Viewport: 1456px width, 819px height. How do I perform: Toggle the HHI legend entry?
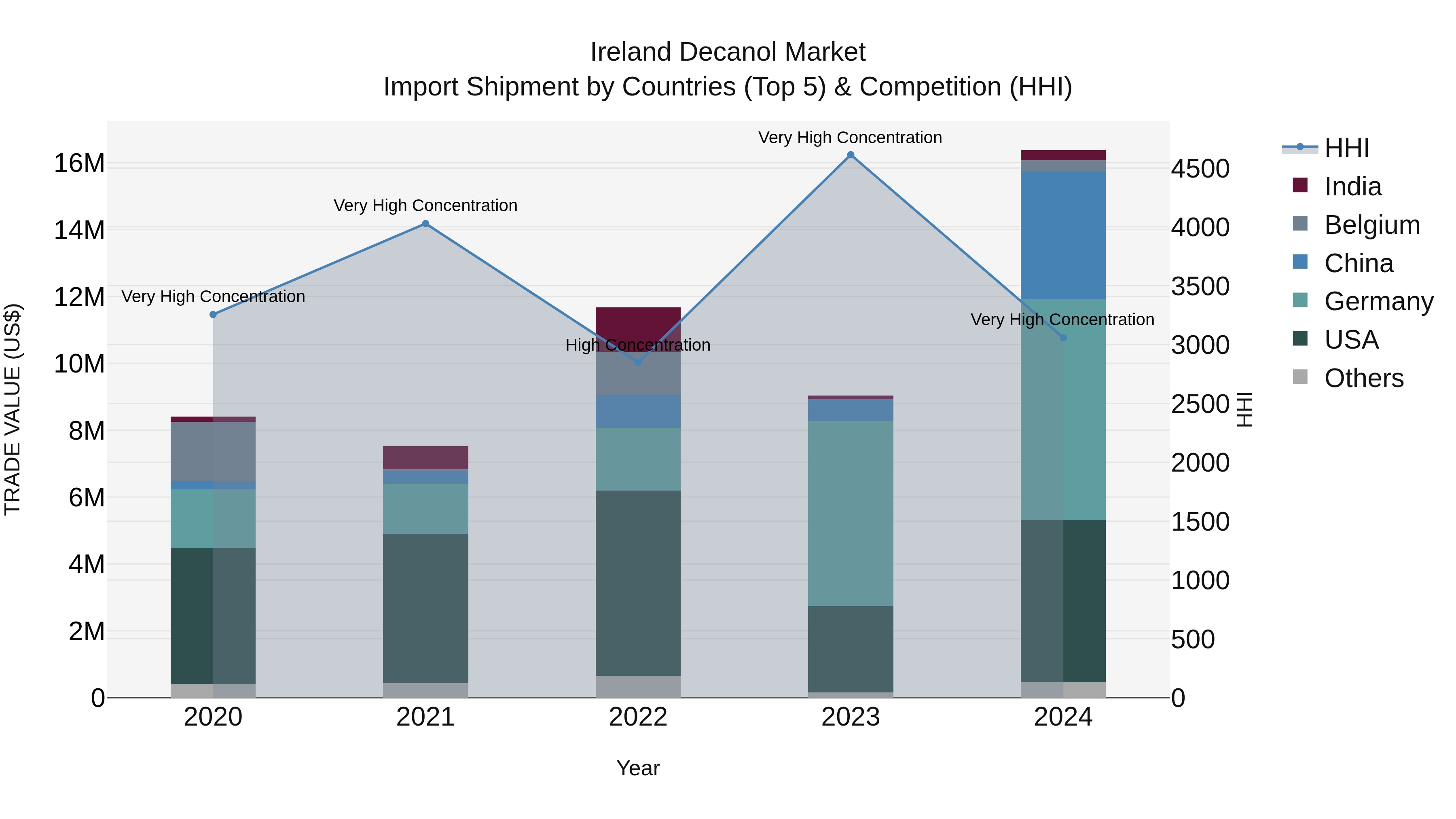tap(1326, 148)
